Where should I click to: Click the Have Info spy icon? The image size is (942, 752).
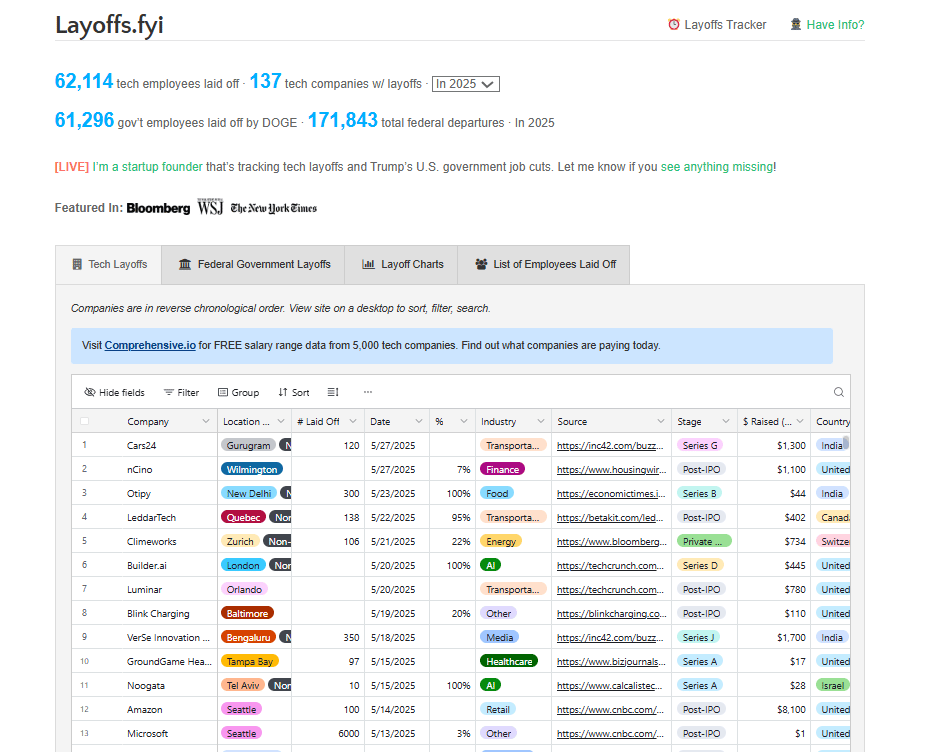coord(795,25)
